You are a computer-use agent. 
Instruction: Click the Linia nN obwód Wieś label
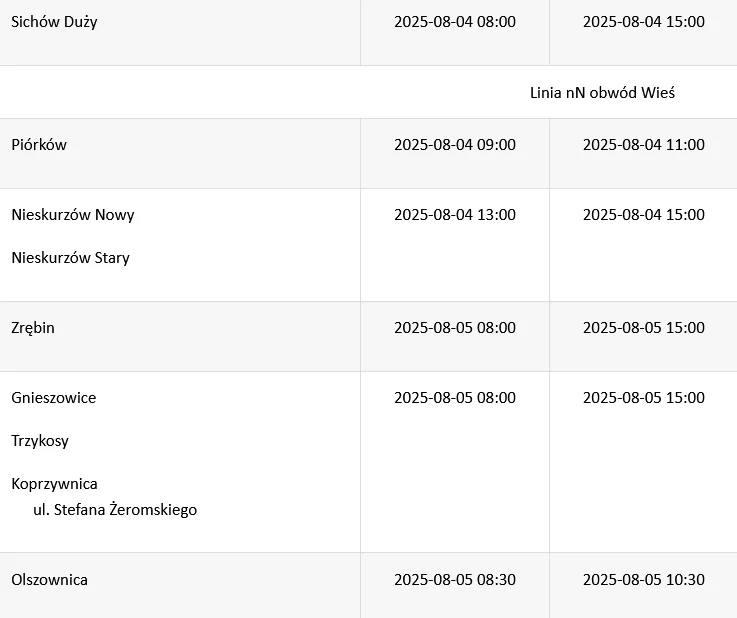[603, 93]
